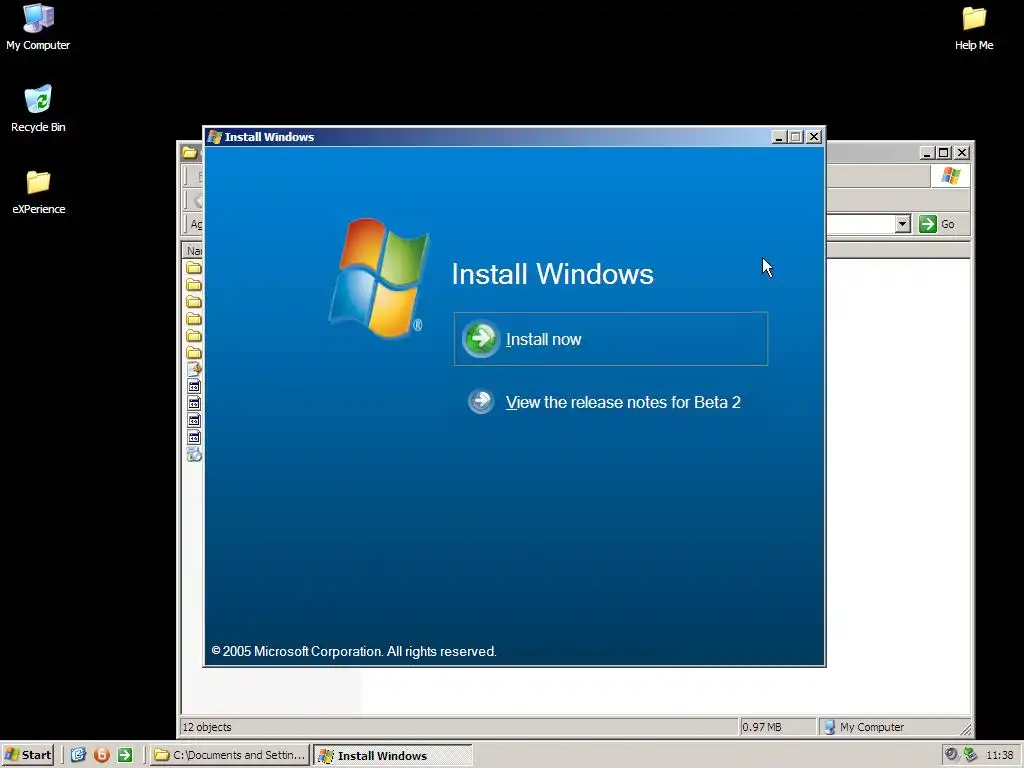Select the eXPerience folder on desktop
The height and width of the screenshot is (768, 1024).
pyautogui.click(x=38, y=191)
